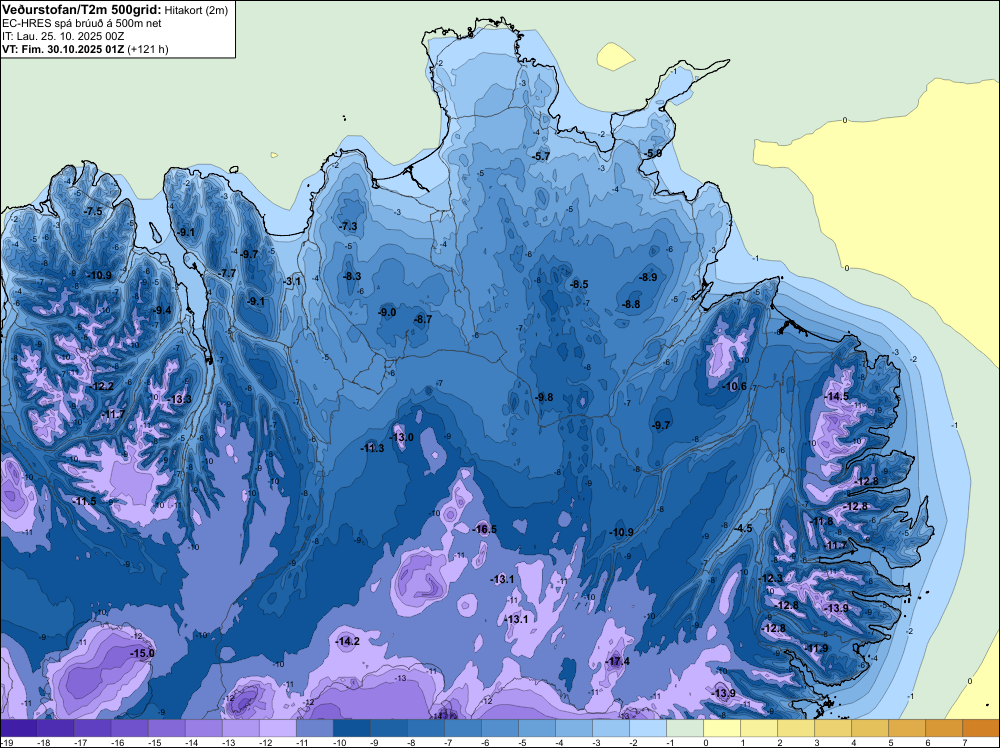Click the '-15.0' temperature label
Image resolution: width=1000 pixels, height=748 pixels.
click(142, 653)
